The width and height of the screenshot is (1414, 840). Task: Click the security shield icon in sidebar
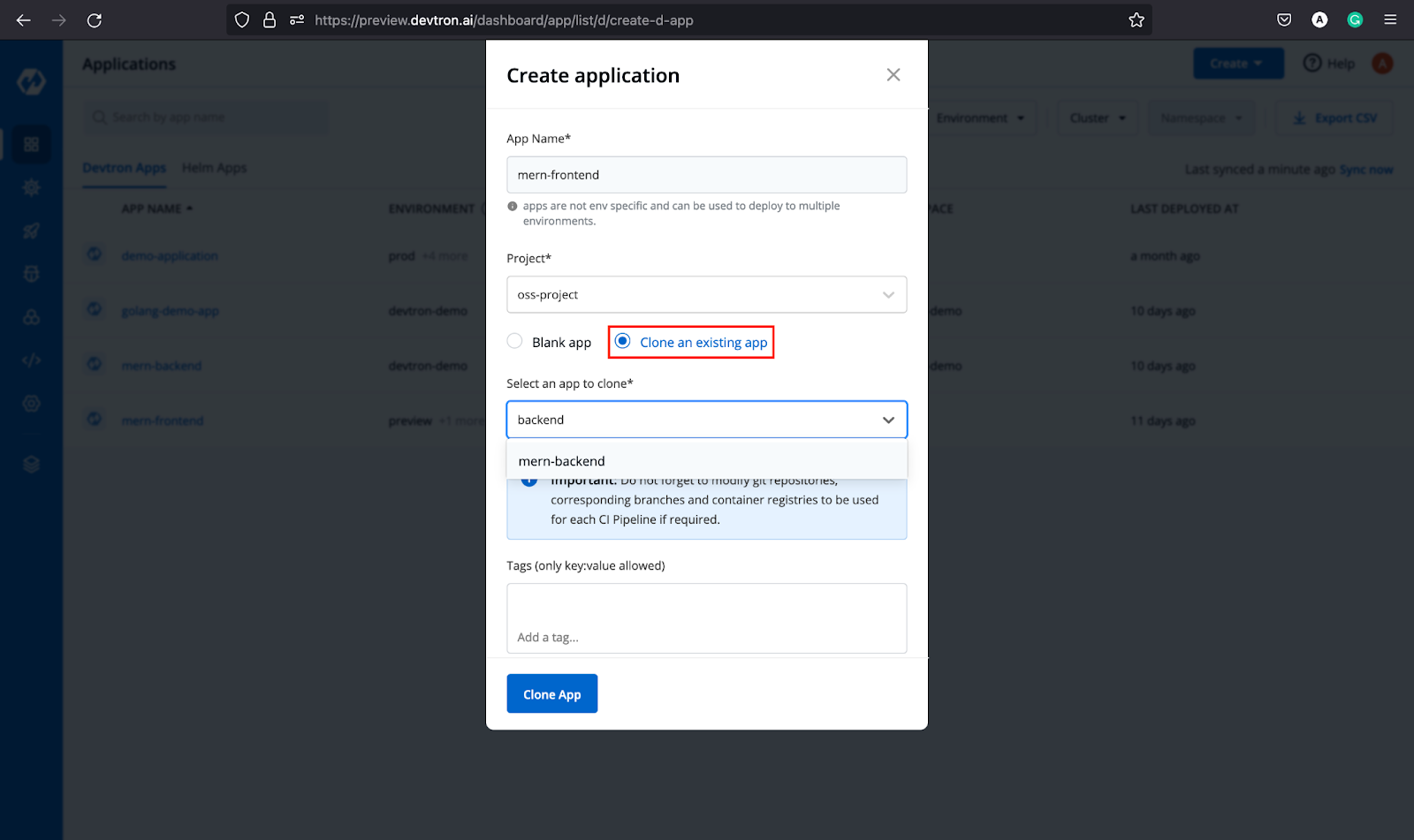pos(31,274)
